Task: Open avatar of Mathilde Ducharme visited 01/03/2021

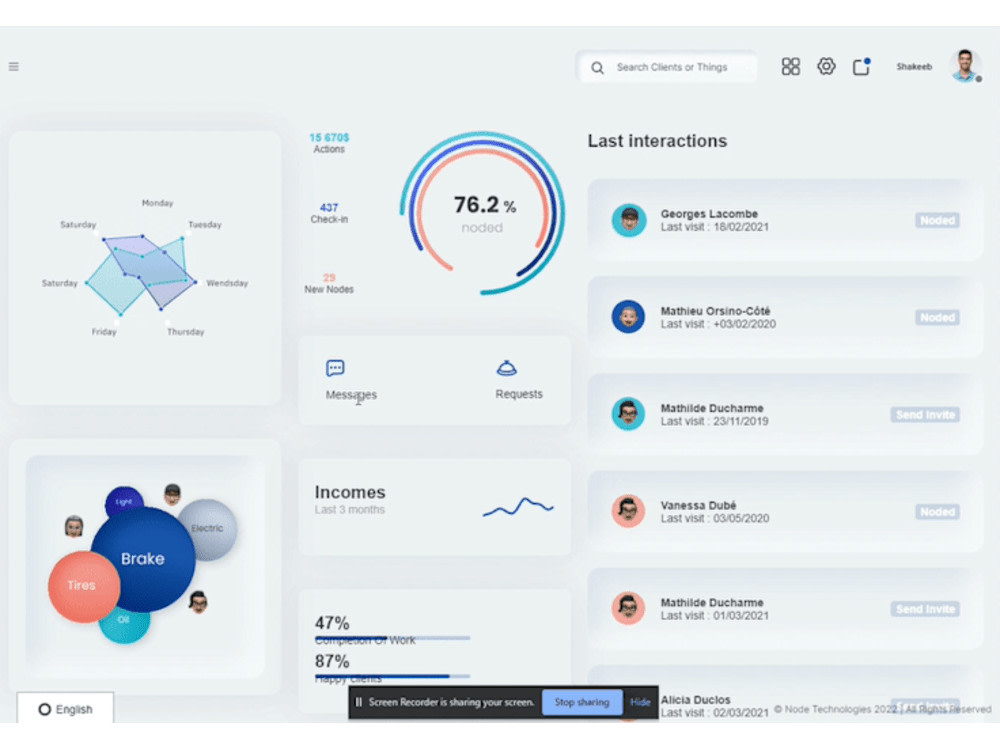Action: click(x=629, y=608)
